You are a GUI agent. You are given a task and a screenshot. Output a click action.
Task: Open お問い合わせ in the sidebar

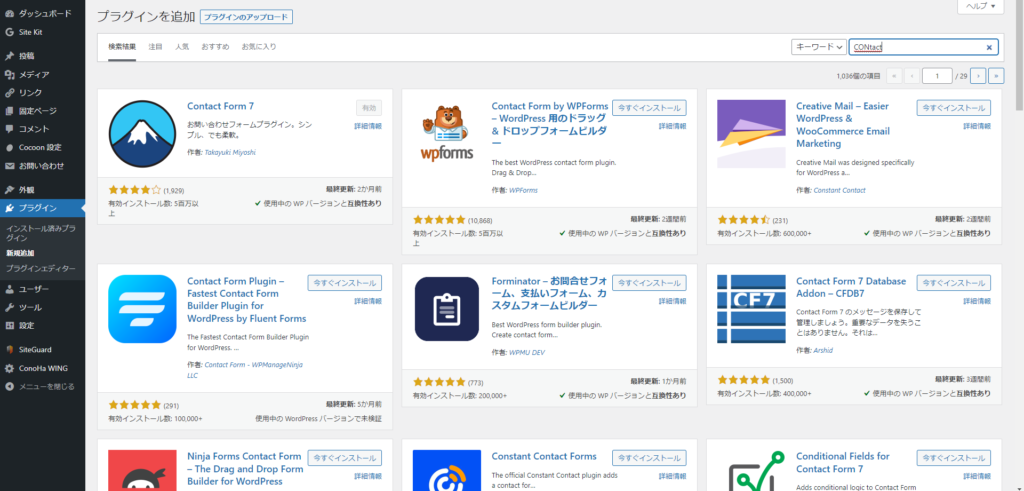coord(42,166)
